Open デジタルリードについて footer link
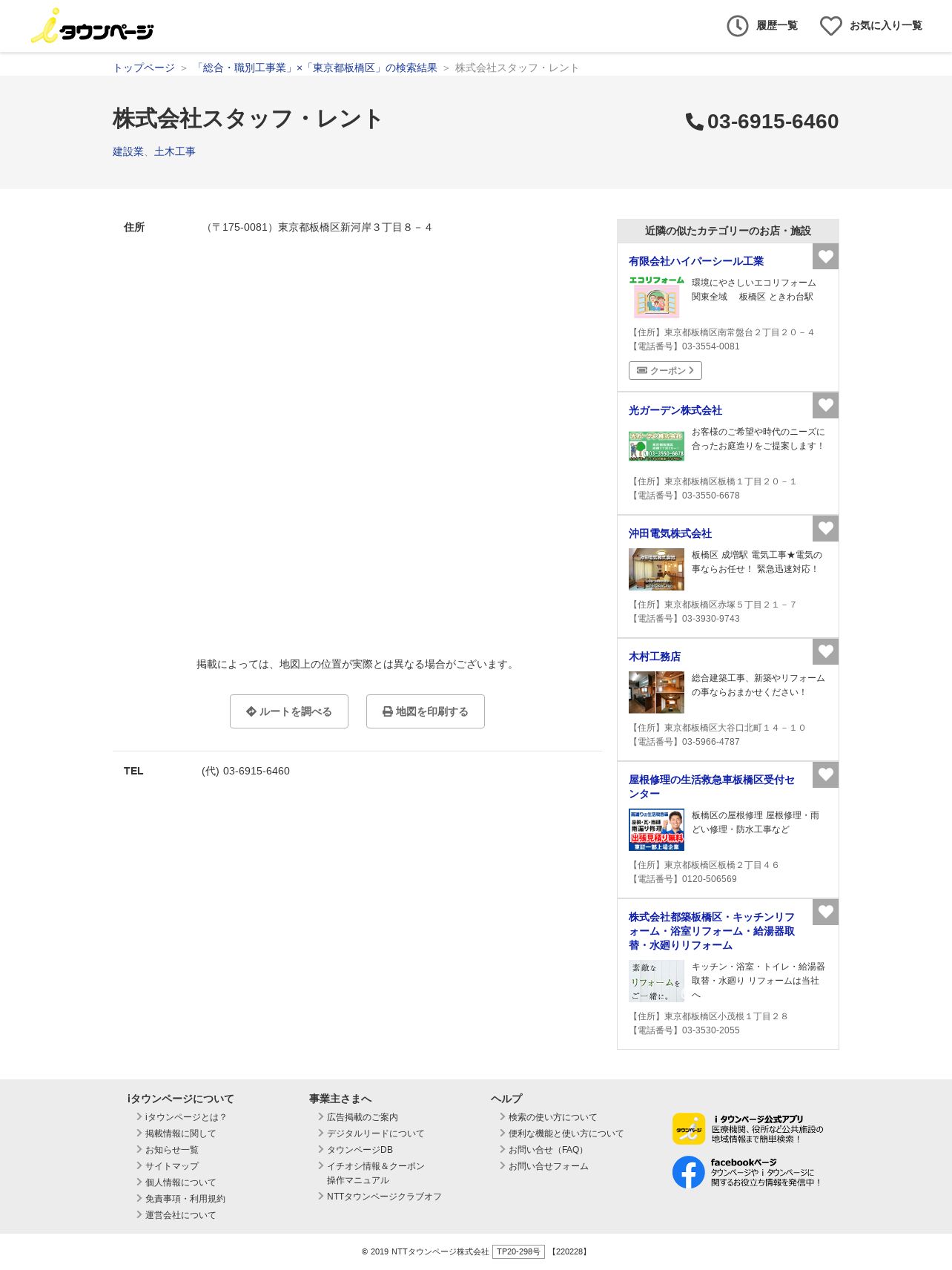Screen dimensions: 952x1270 tap(376, 1134)
